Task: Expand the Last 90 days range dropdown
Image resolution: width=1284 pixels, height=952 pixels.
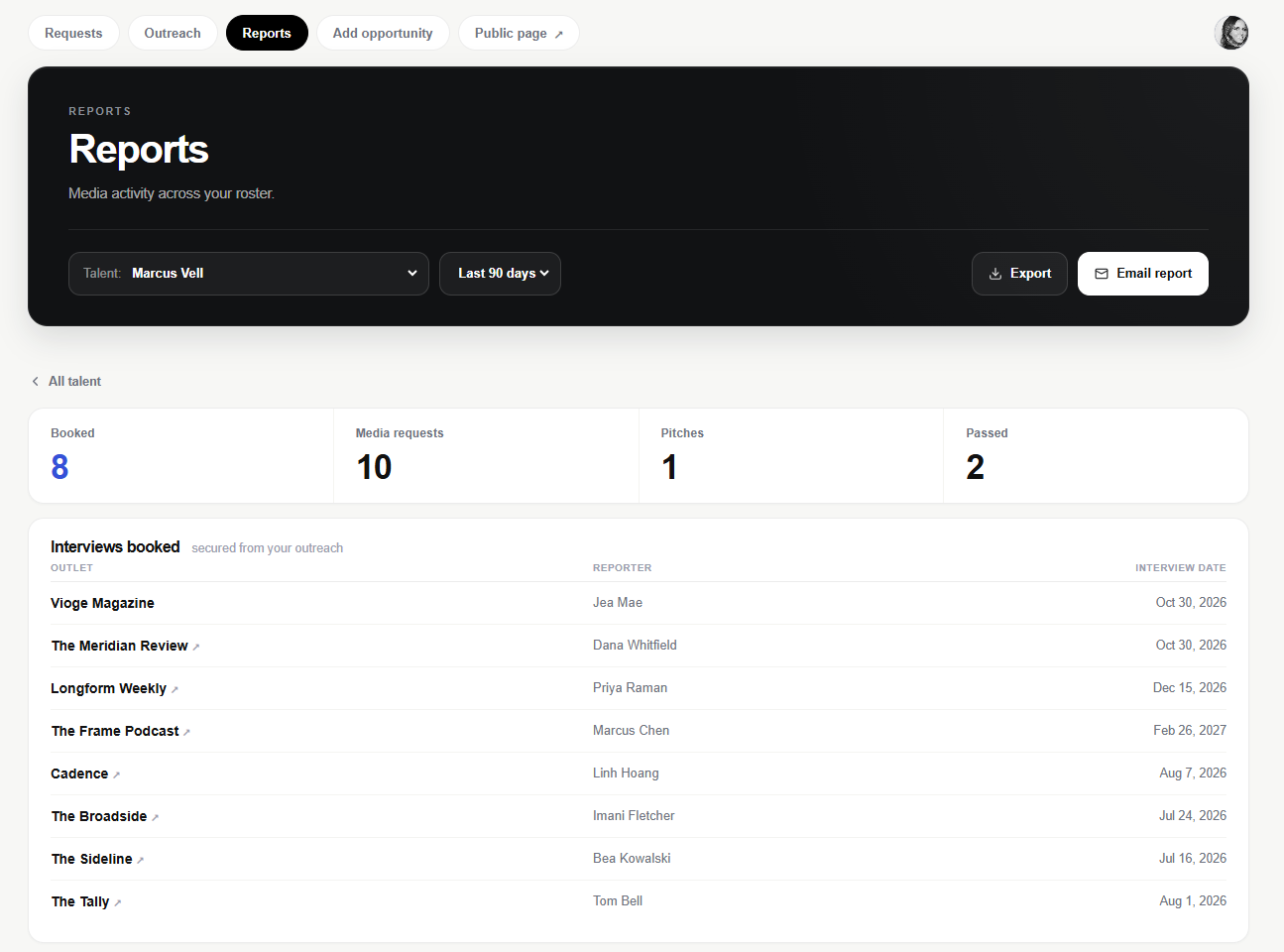Action: [x=500, y=274]
